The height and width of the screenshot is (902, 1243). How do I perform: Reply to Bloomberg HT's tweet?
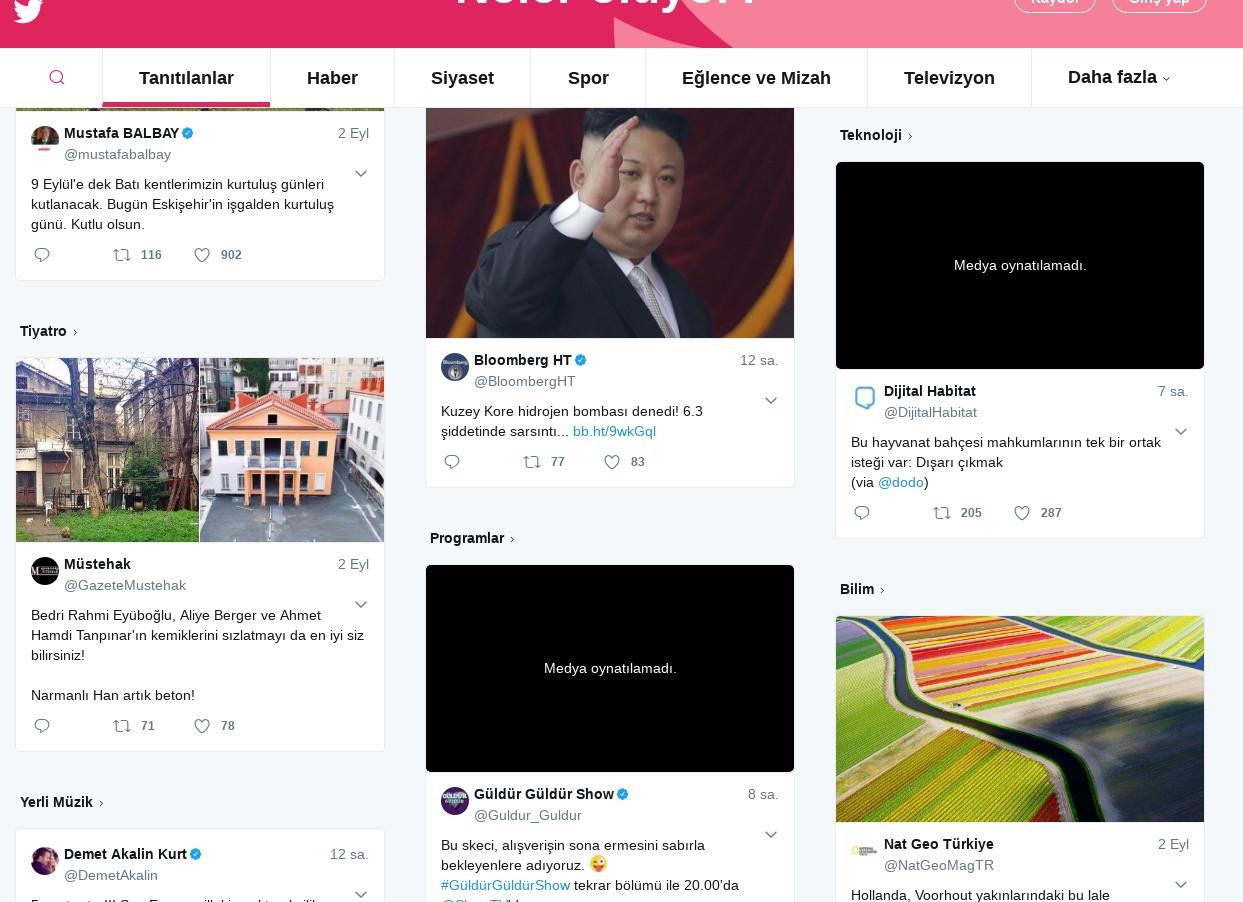pos(452,462)
